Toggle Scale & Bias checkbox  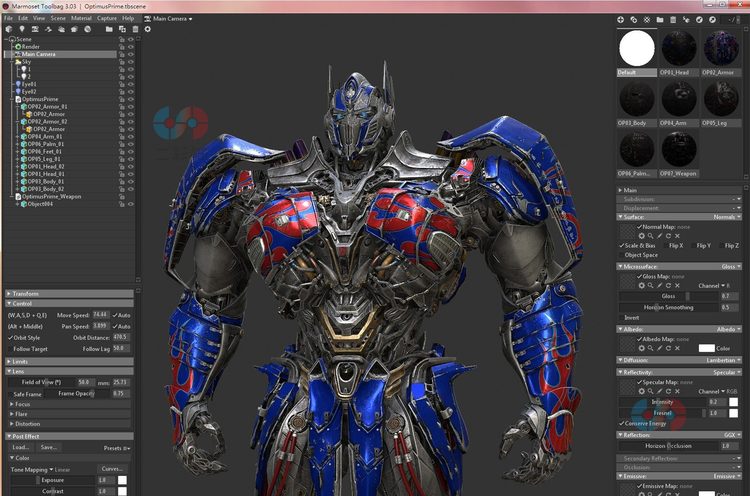coord(622,245)
